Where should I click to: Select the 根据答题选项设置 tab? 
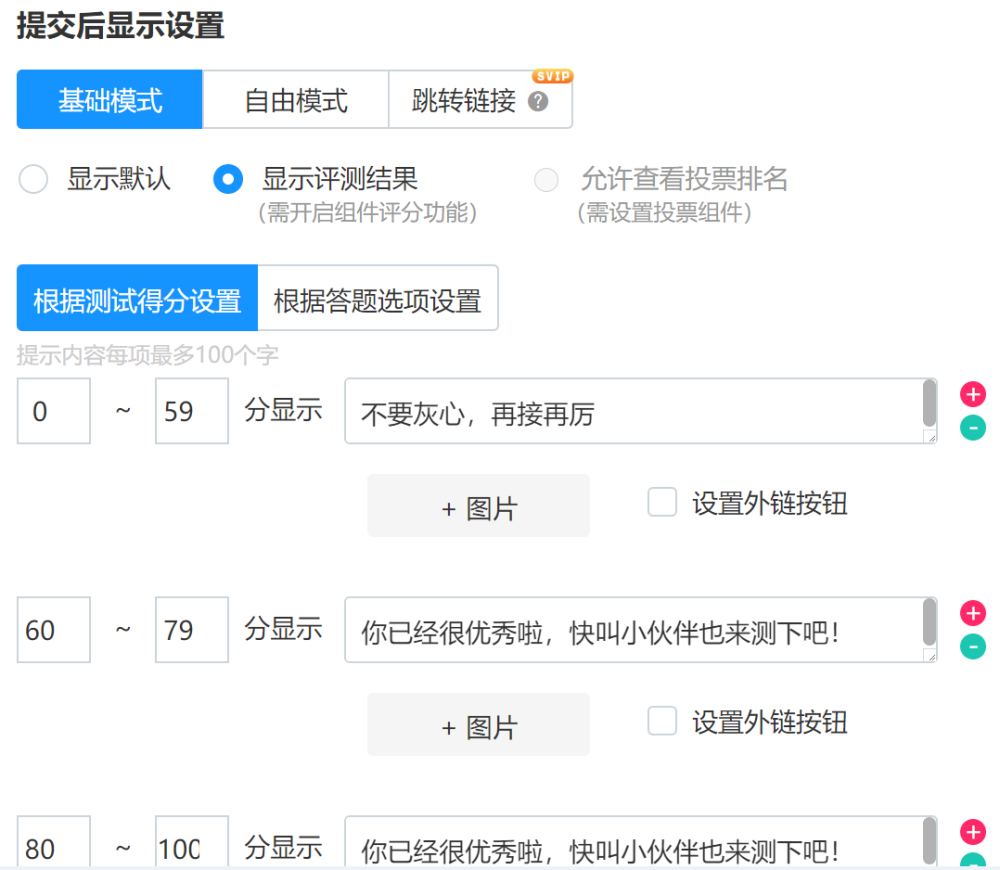click(378, 298)
